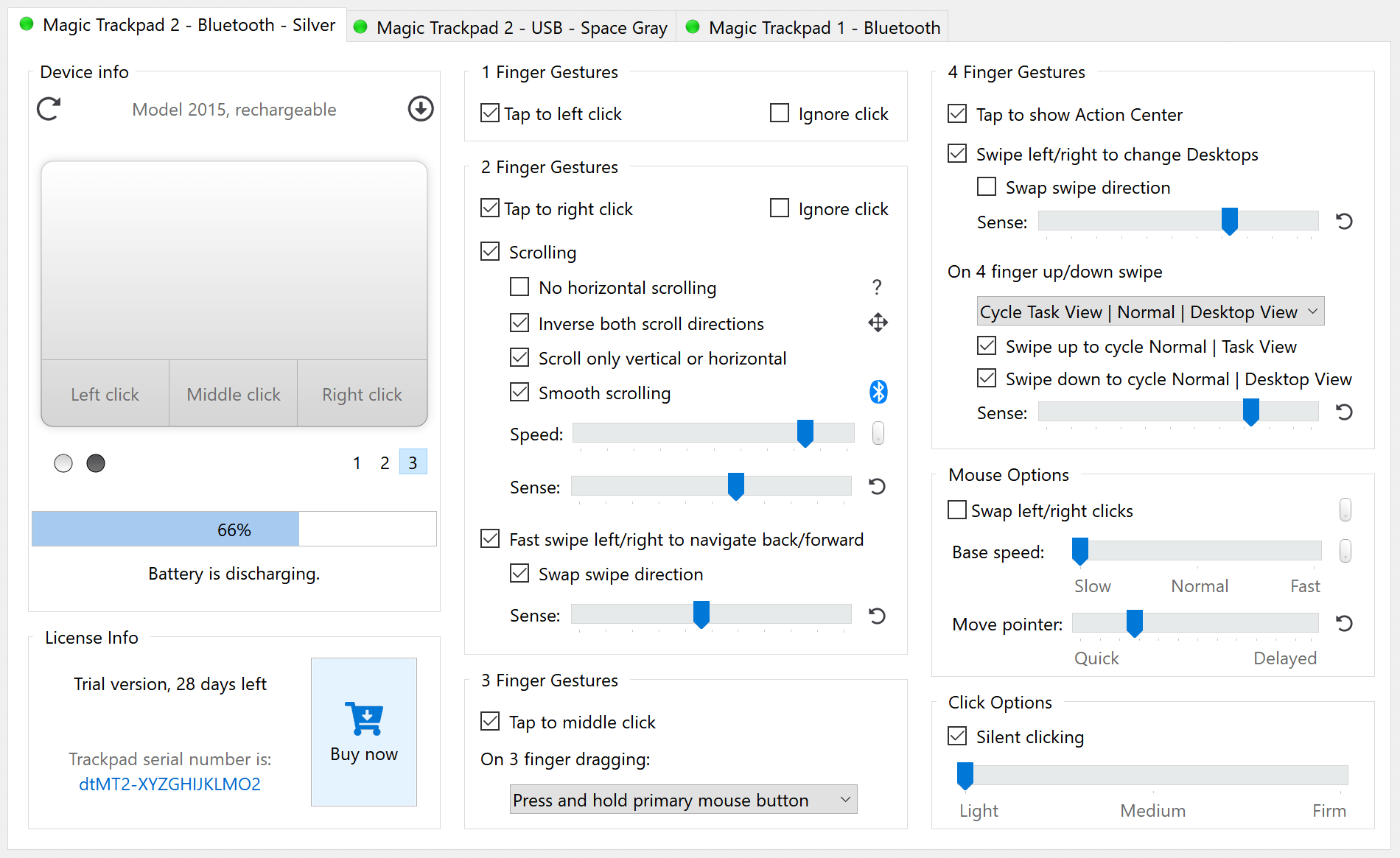Enable Swap left/right clicks

coord(957,510)
